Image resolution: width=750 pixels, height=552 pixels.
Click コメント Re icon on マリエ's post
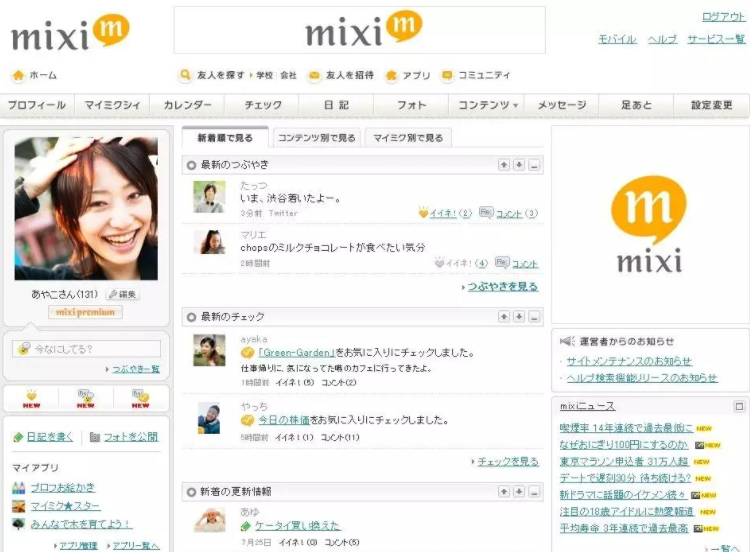tap(502, 262)
